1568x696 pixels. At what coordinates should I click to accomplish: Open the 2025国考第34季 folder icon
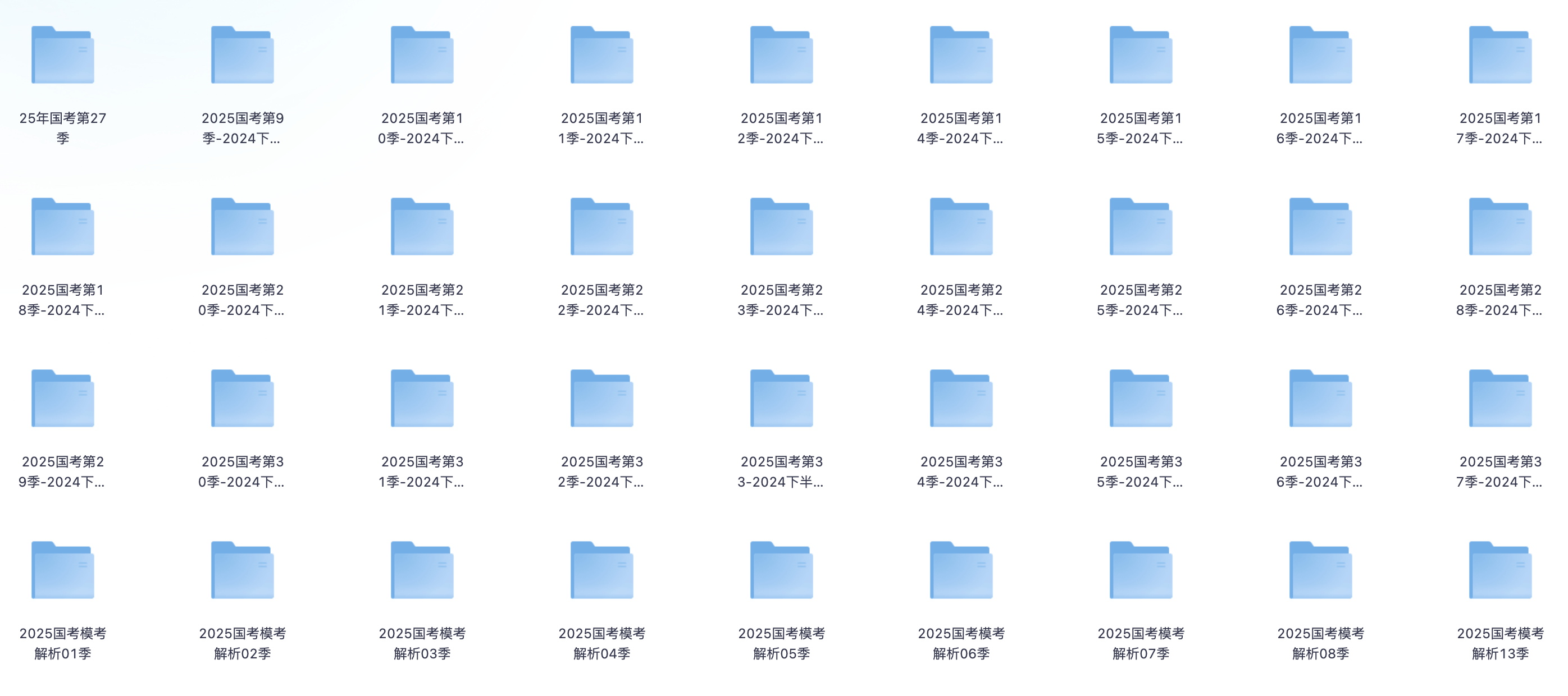[961, 399]
